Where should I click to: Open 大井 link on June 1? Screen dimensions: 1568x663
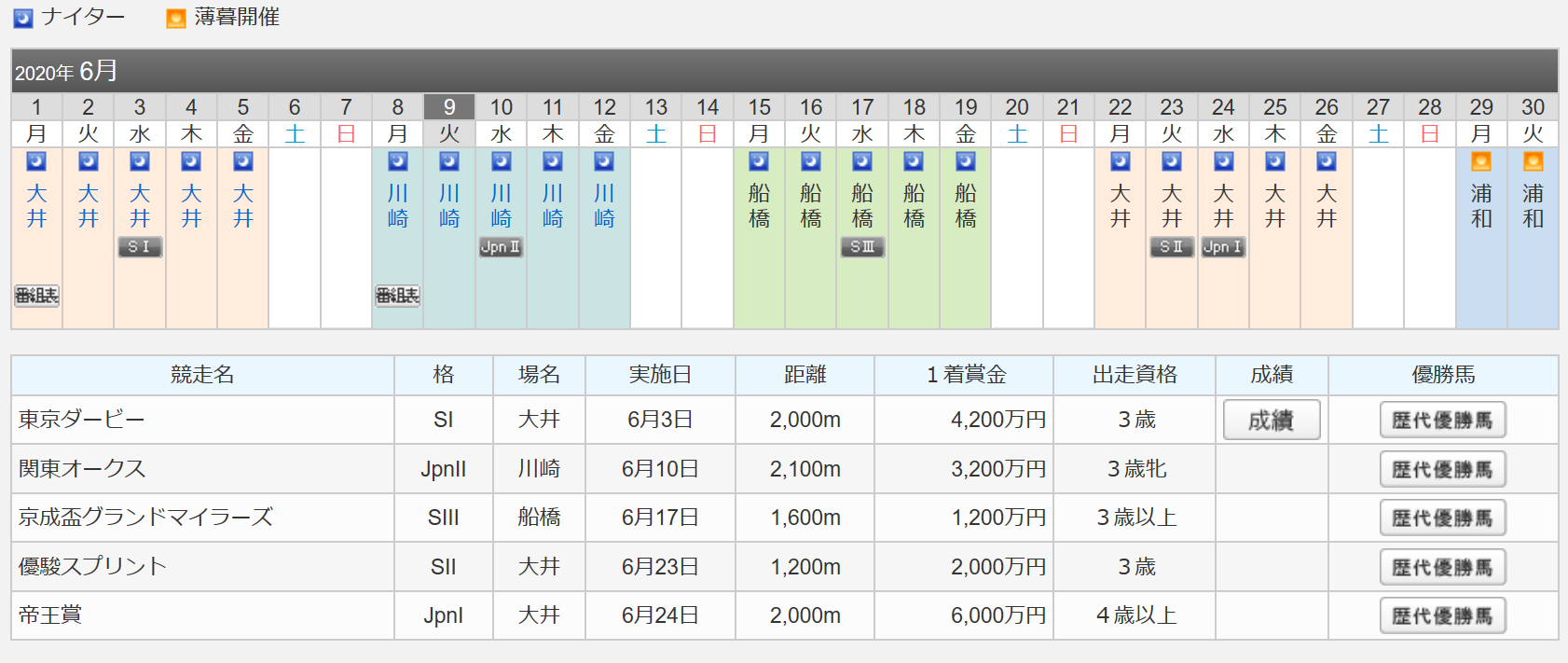[x=36, y=206]
